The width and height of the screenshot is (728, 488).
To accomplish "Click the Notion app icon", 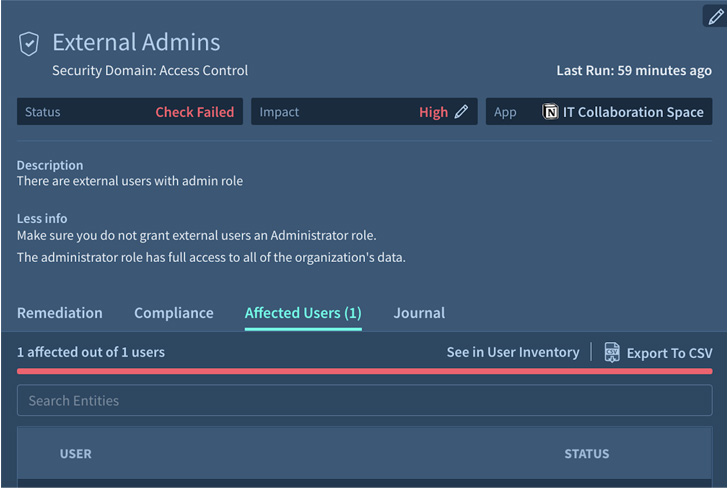I will click(x=550, y=112).
